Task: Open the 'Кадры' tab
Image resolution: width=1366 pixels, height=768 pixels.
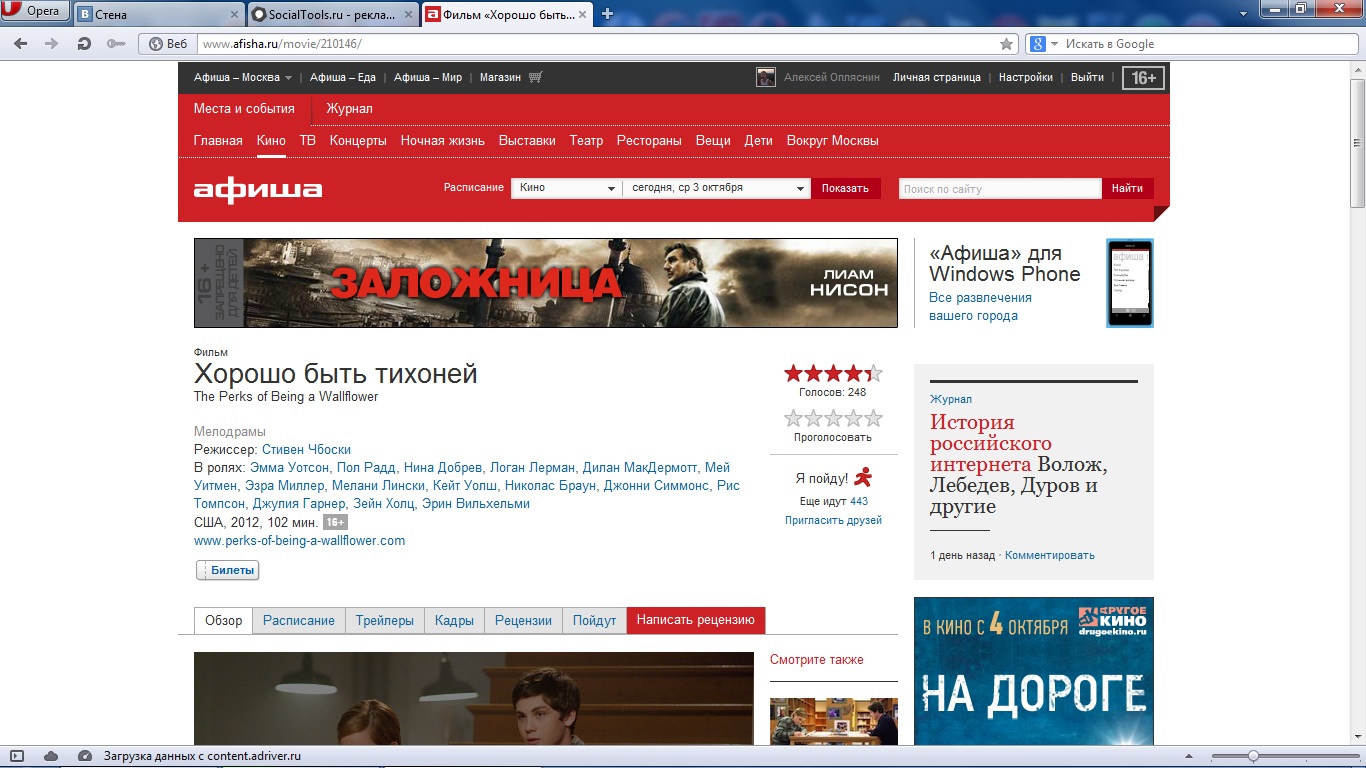Action: click(x=454, y=620)
